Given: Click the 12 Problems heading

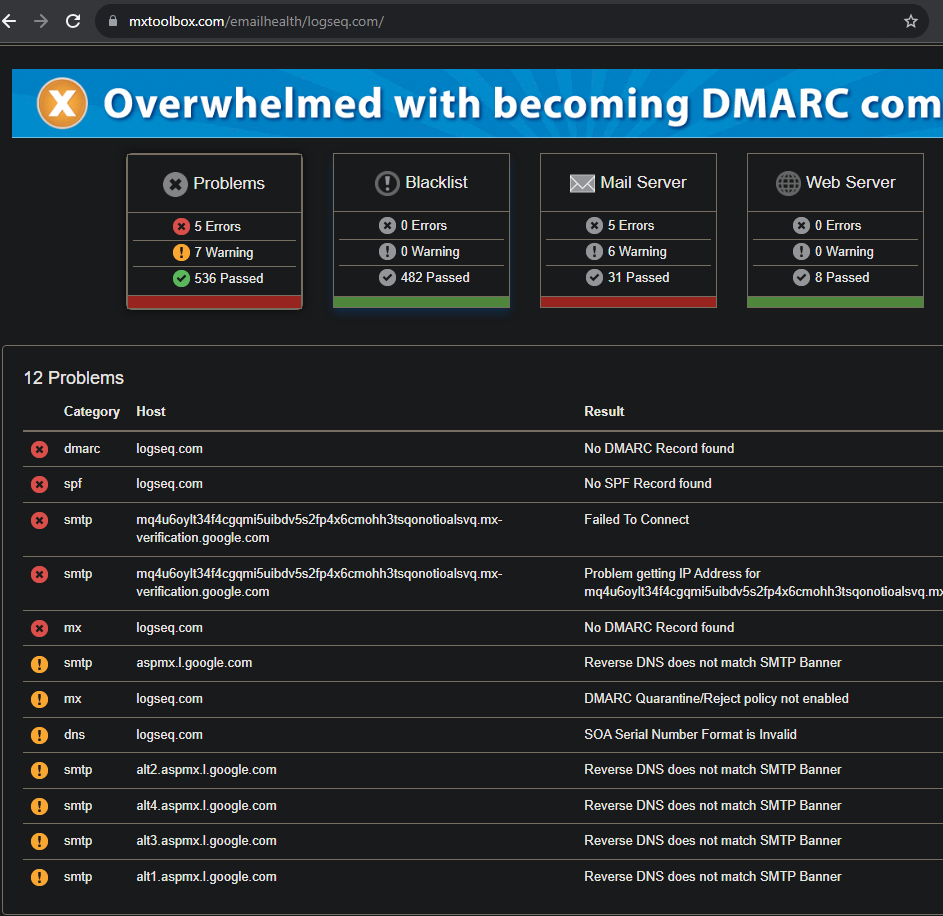Looking at the screenshot, I should click(73, 378).
